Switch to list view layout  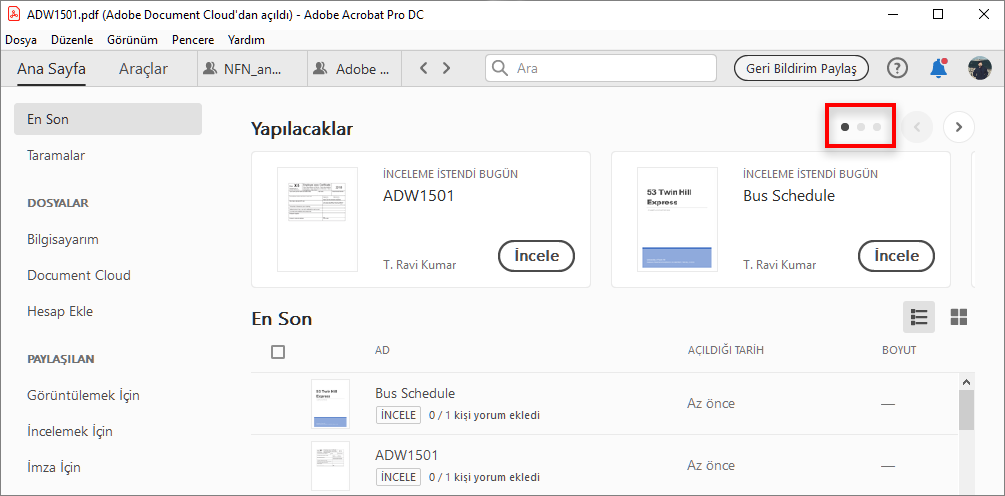pyautogui.click(x=919, y=317)
